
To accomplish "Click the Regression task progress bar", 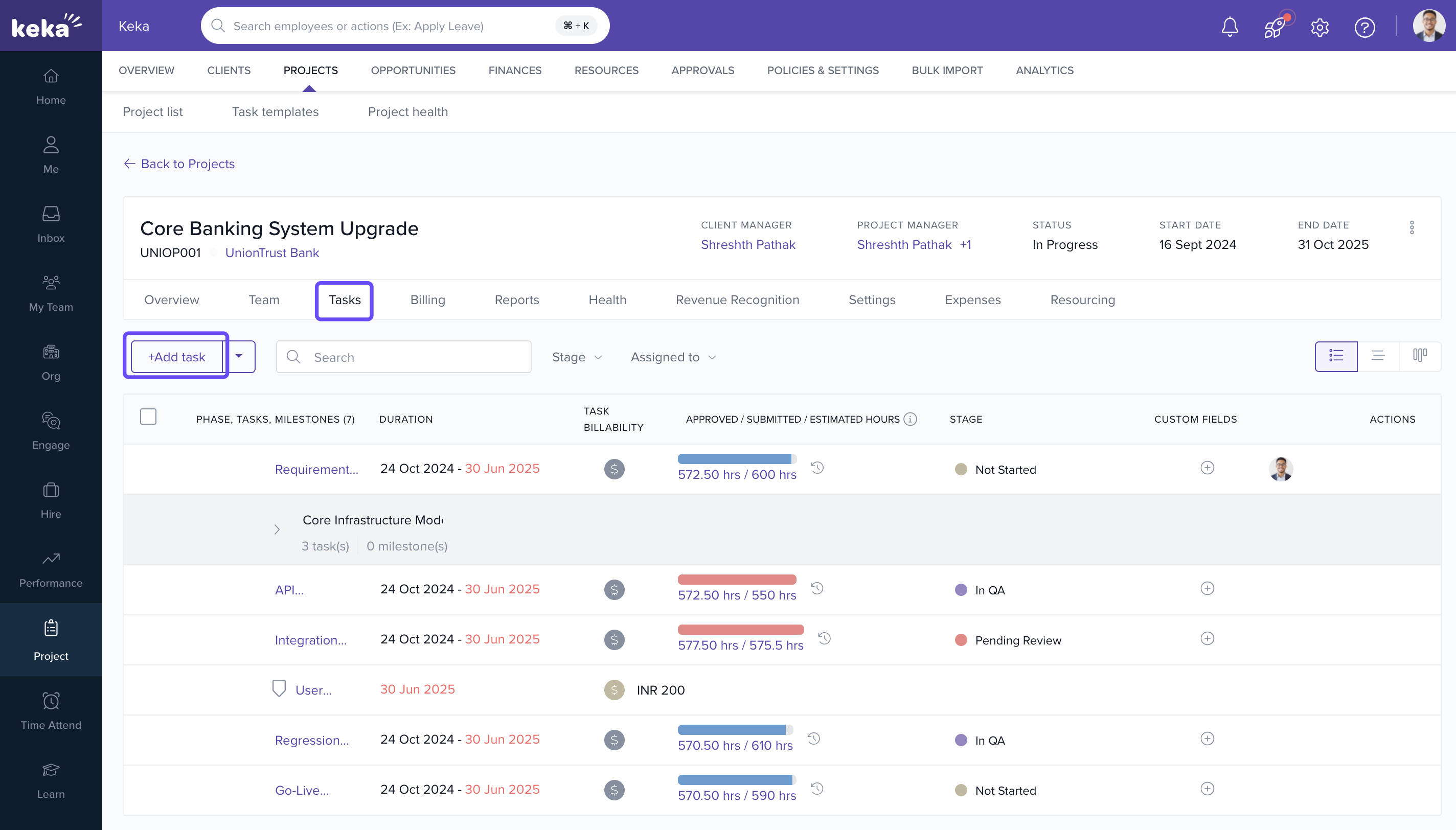I will 735,729.
